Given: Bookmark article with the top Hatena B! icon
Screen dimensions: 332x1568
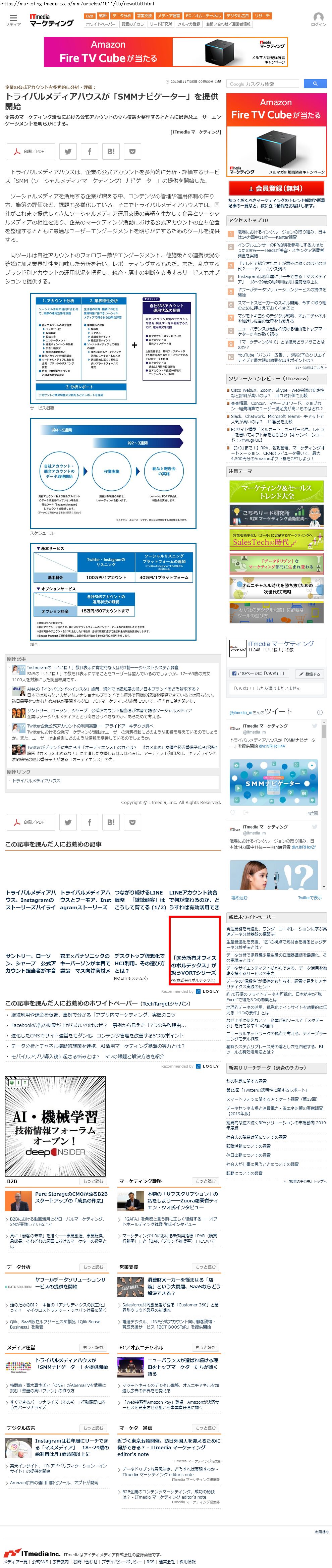Looking at the screenshot, I should tap(111, 152).
